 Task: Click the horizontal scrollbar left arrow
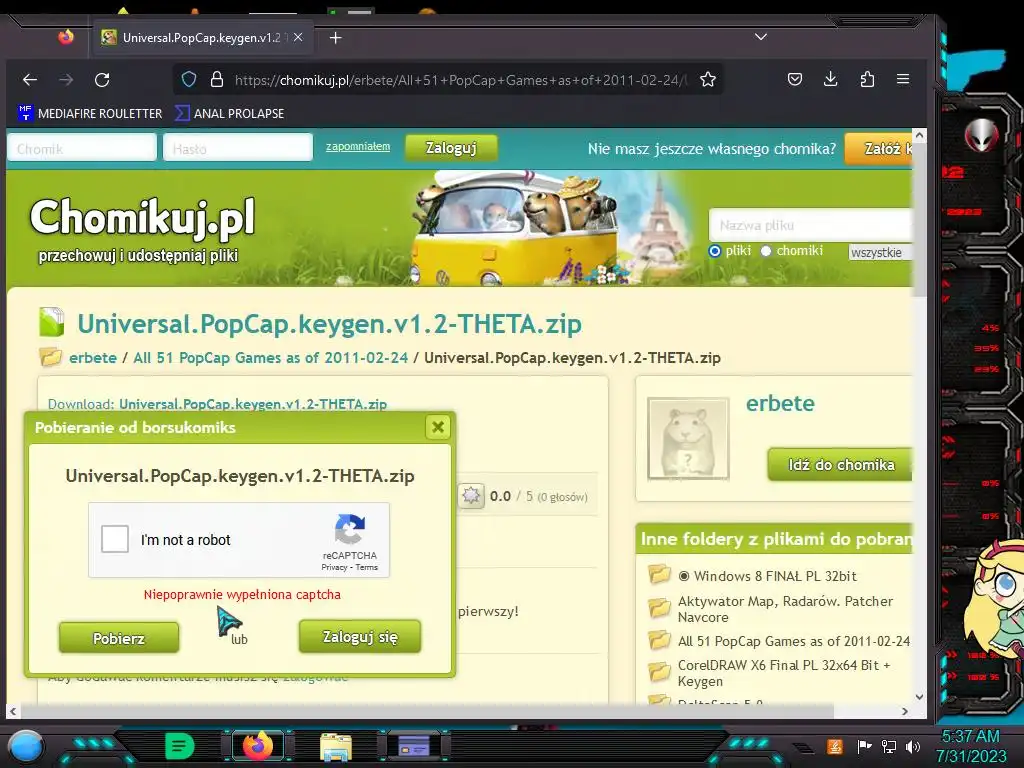point(13,711)
